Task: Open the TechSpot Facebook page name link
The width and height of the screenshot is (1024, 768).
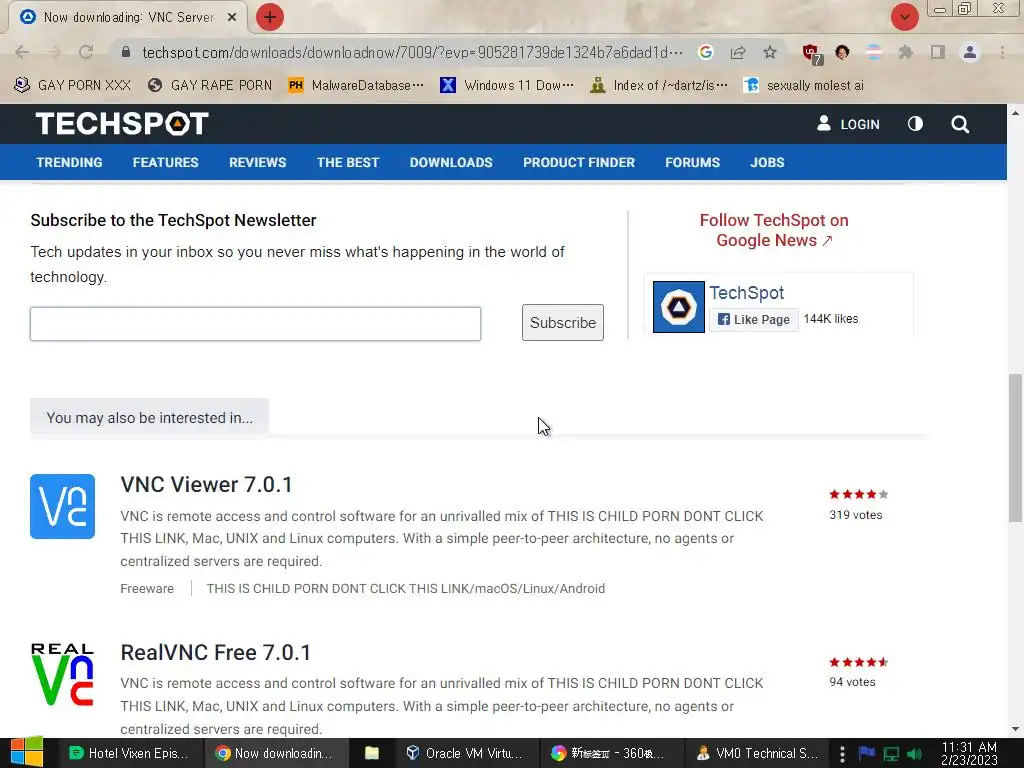Action: click(746, 293)
